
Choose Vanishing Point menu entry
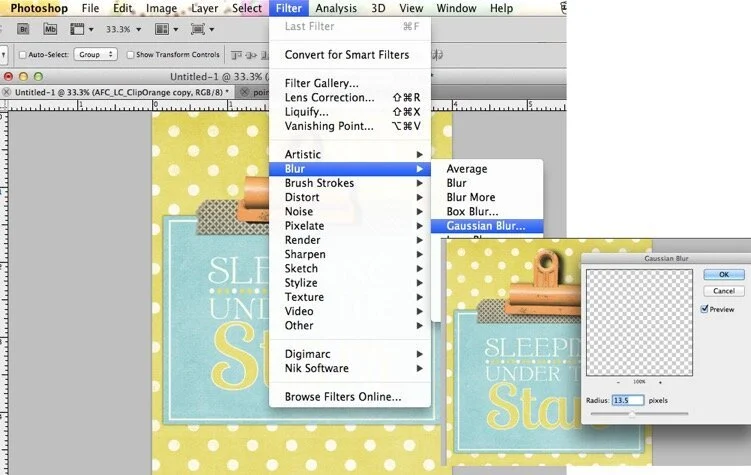point(350,126)
